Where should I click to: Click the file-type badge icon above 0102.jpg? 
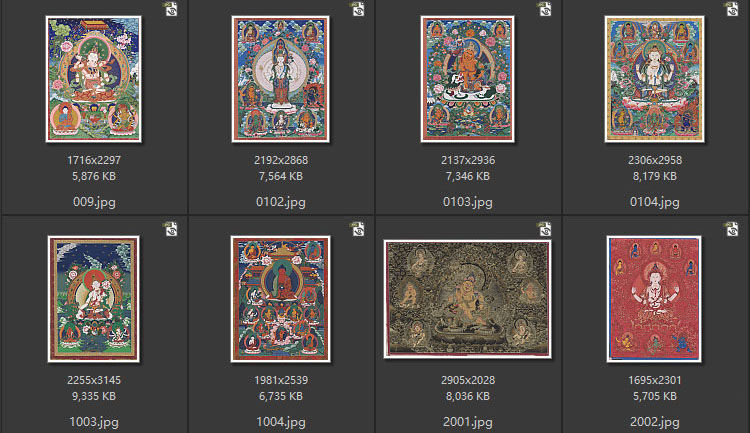coord(358,9)
